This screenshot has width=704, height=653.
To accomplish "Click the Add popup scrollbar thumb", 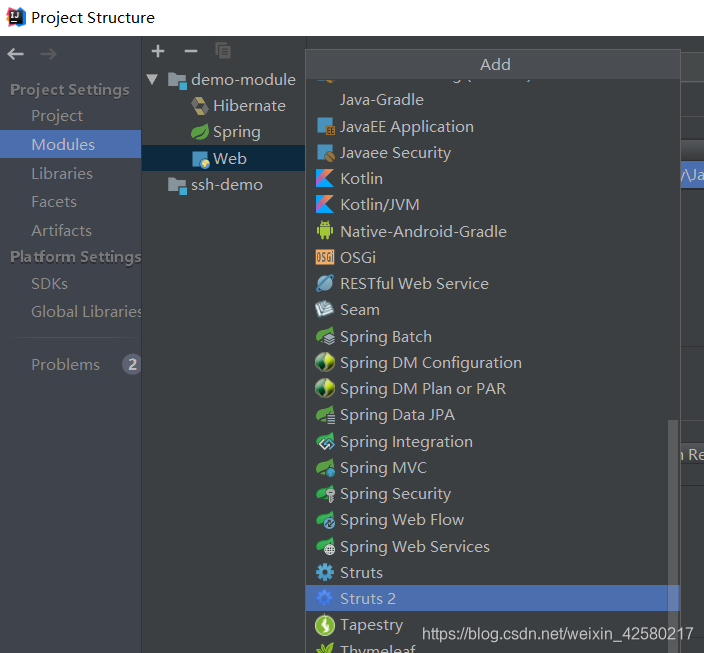I will point(673,534).
